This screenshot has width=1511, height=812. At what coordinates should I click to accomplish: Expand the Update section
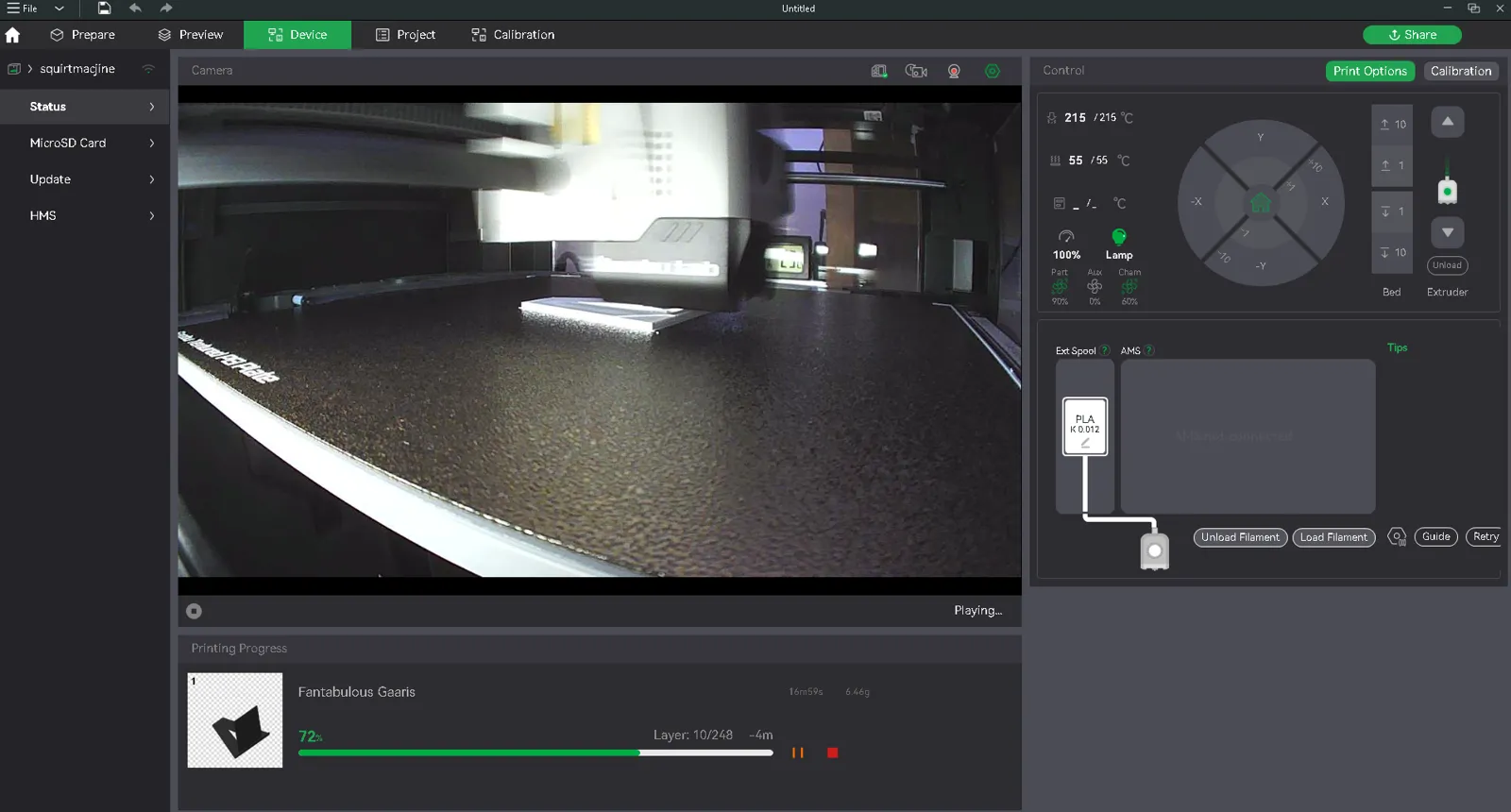click(85, 179)
